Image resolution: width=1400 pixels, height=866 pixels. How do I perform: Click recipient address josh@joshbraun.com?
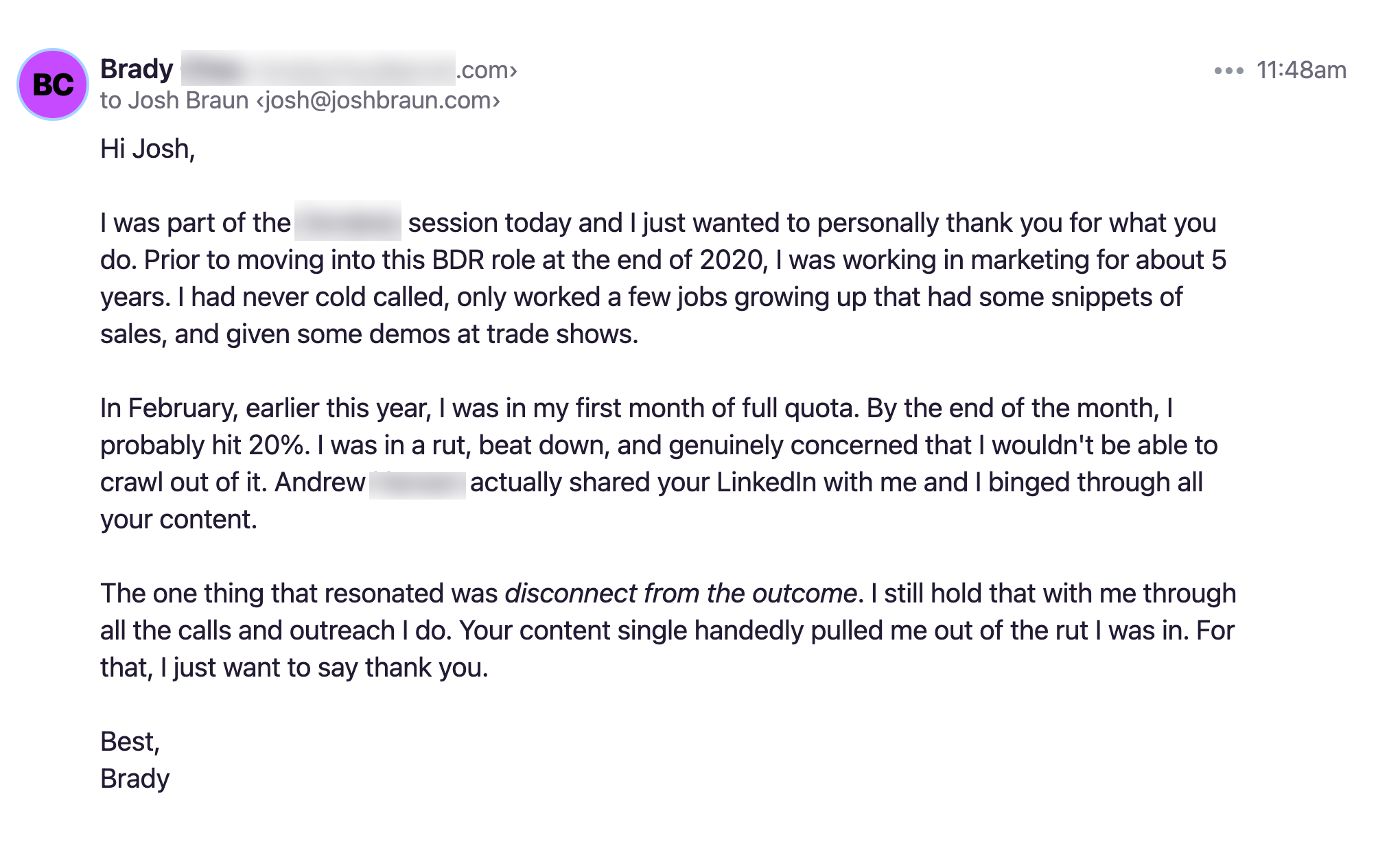tap(378, 100)
